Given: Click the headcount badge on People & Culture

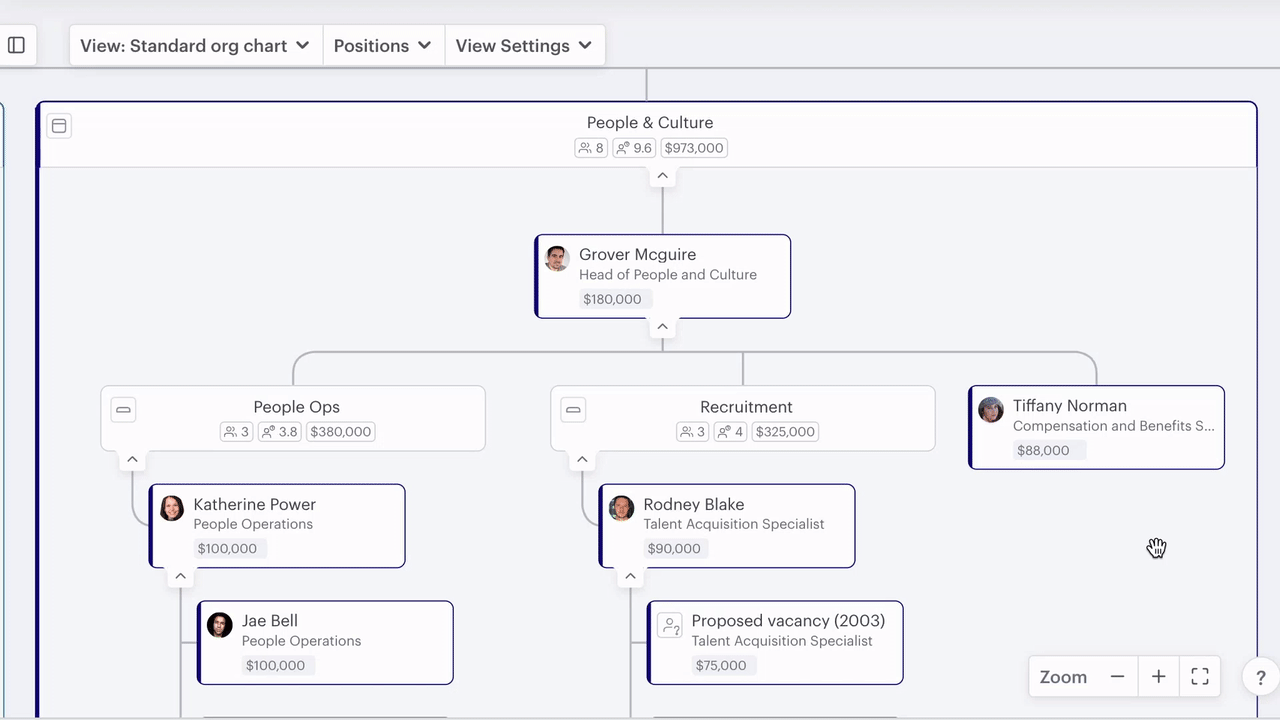Looking at the screenshot, I should click(590, 147).
